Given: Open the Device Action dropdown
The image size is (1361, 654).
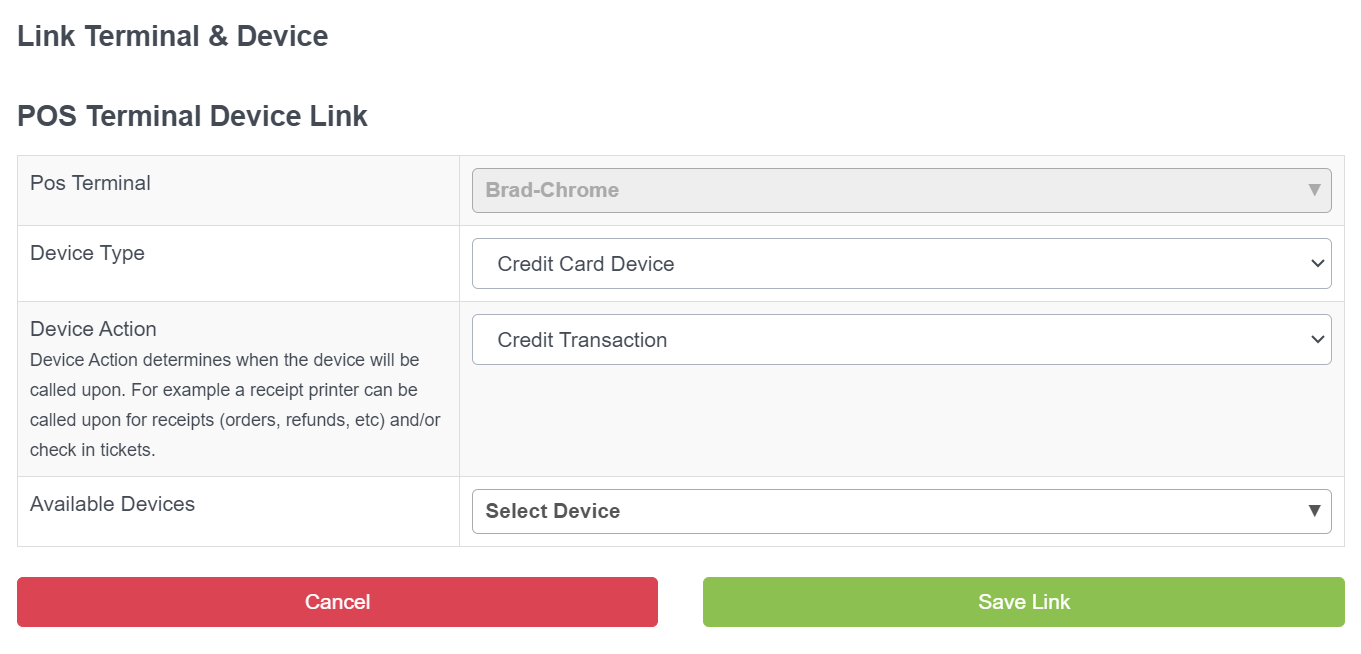Looking at the screenshot, I should pos(901,340).
